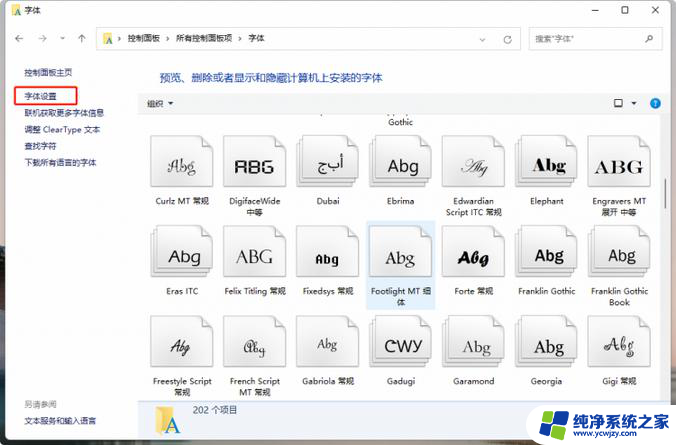Open 调整 ClearType 文本 link

[x=62, y=129]
